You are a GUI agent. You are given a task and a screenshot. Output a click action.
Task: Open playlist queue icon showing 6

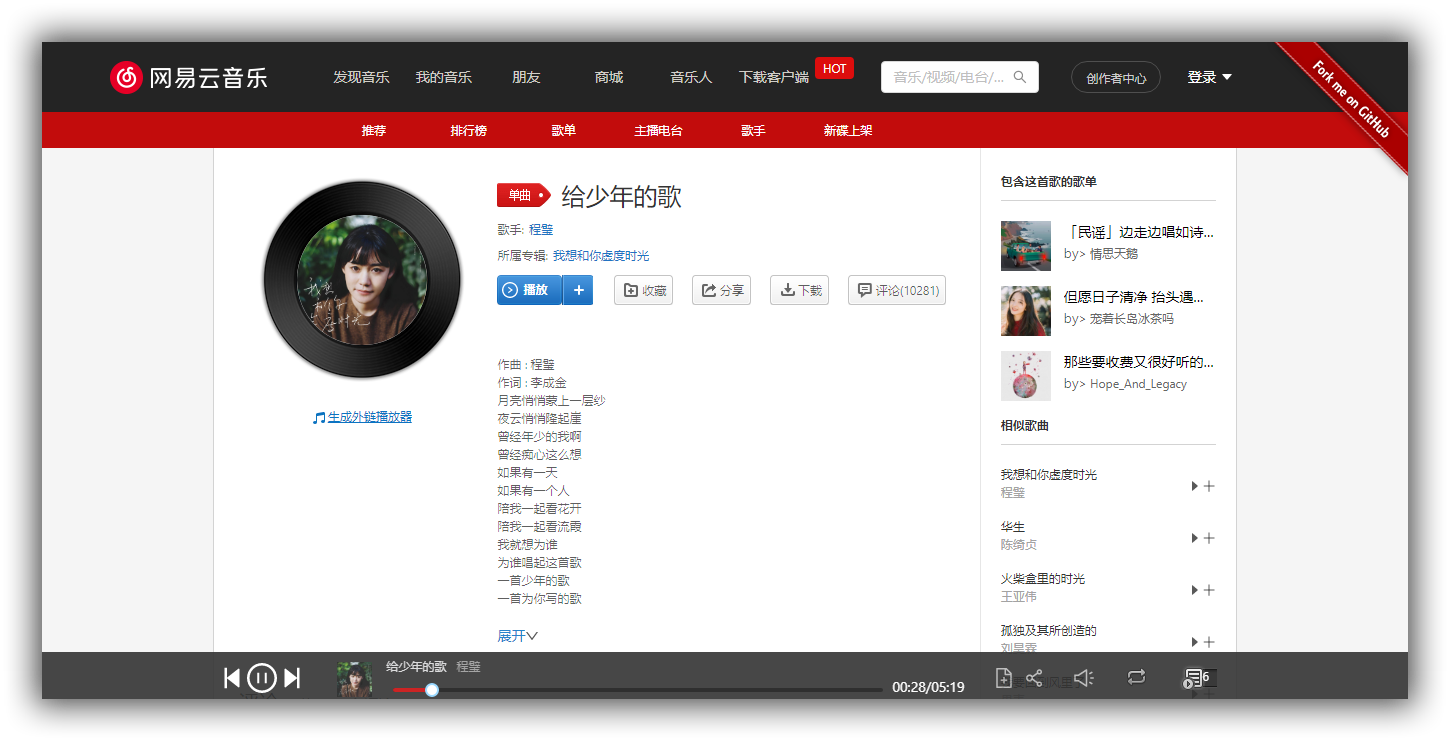click(x=1200, y=677)
